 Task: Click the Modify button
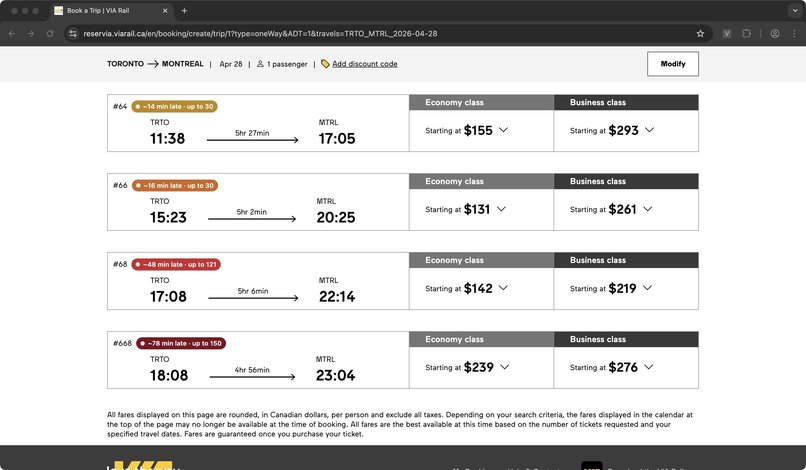(x=672, y=64)
